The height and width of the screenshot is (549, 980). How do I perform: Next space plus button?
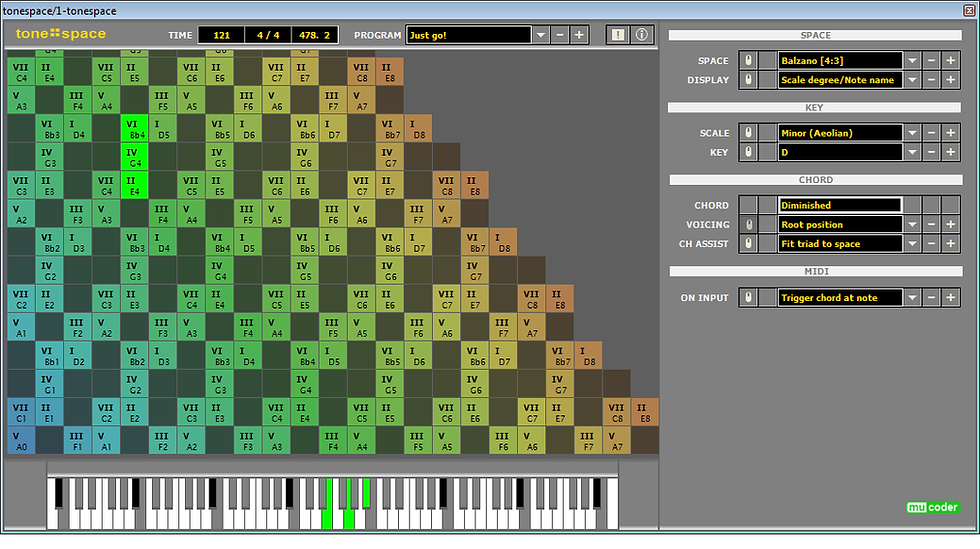click(951, 61)
